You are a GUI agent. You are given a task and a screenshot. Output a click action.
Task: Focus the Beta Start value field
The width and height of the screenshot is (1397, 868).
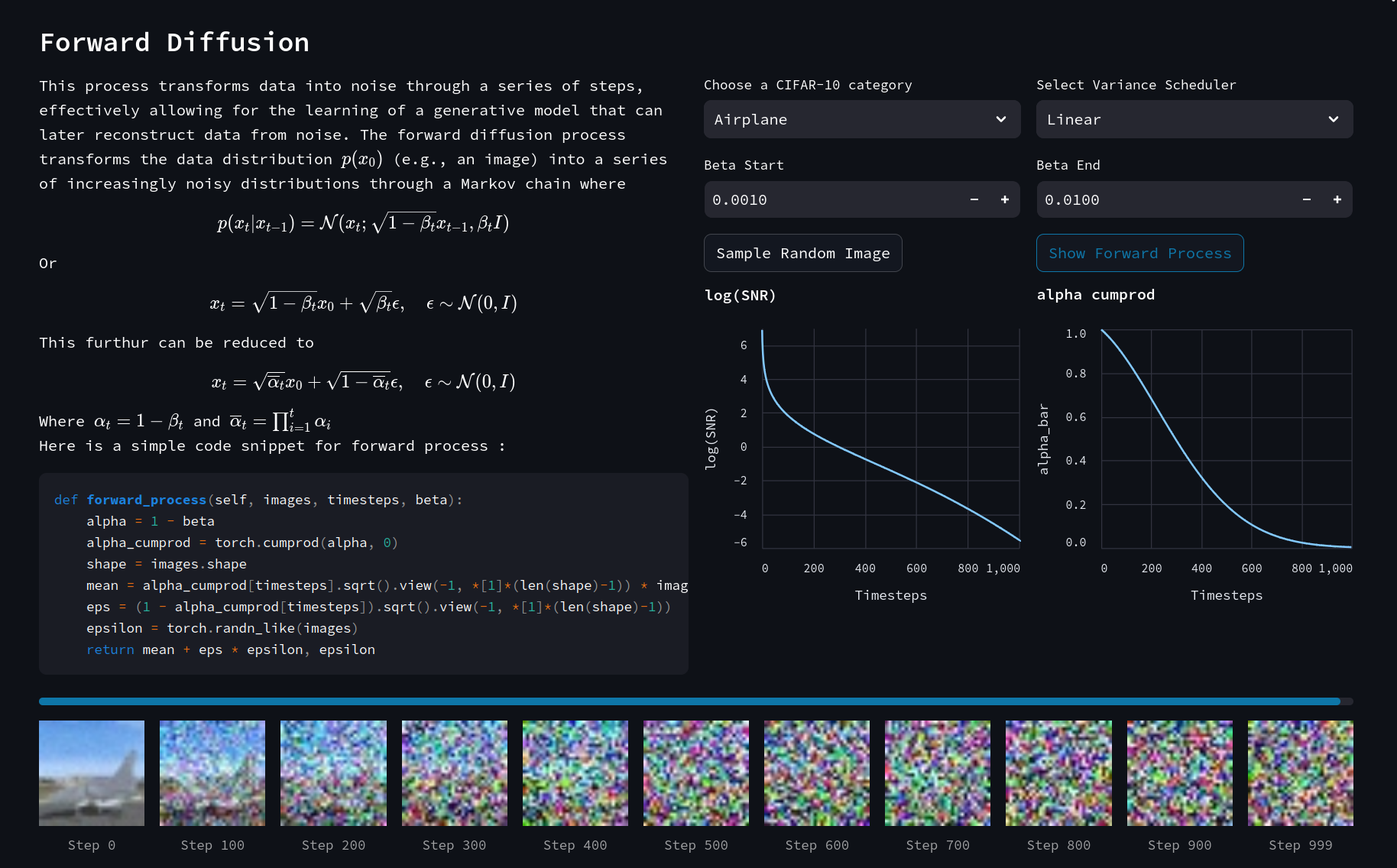click(829, 199)
